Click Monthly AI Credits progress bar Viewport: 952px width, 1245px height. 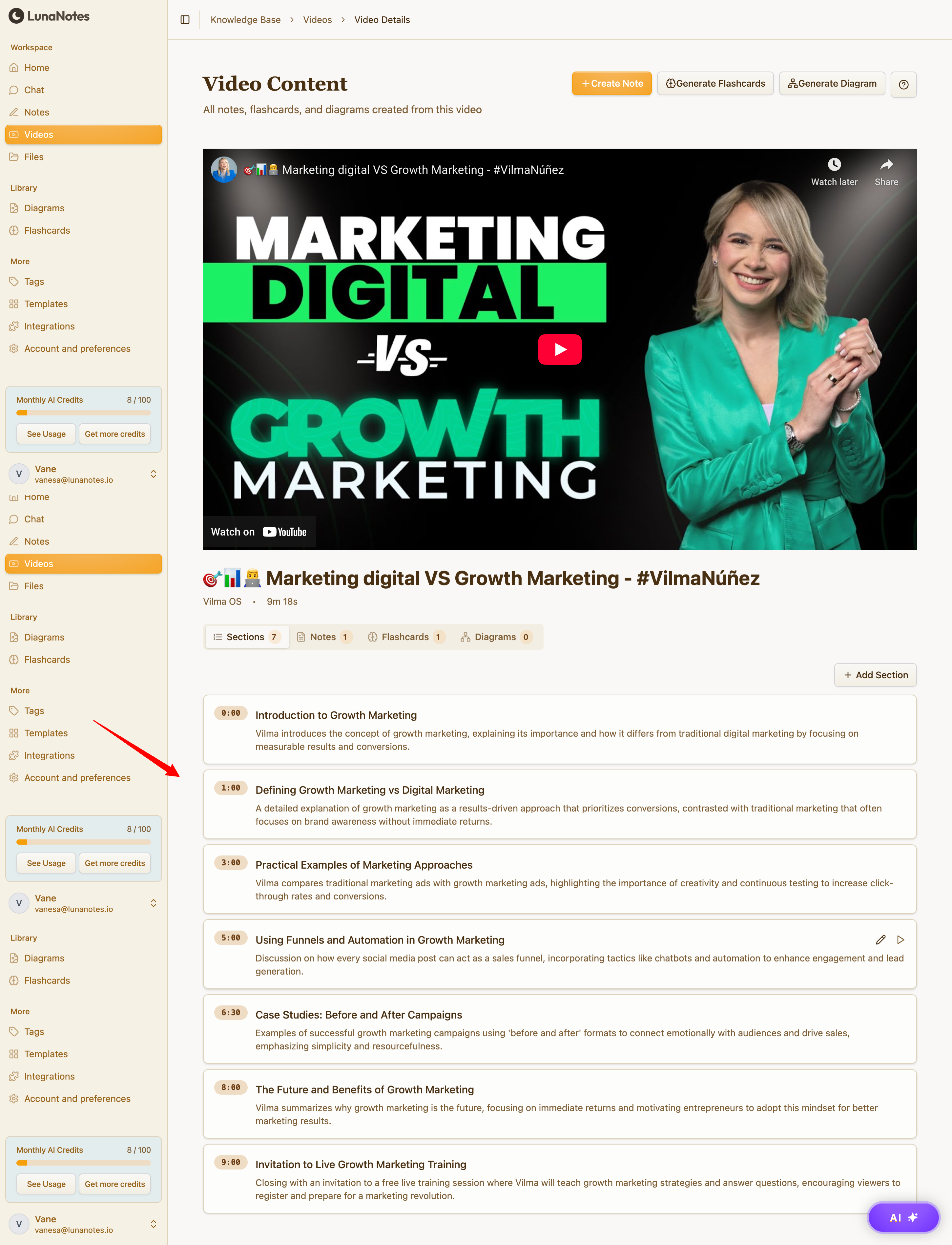[83, 412]
